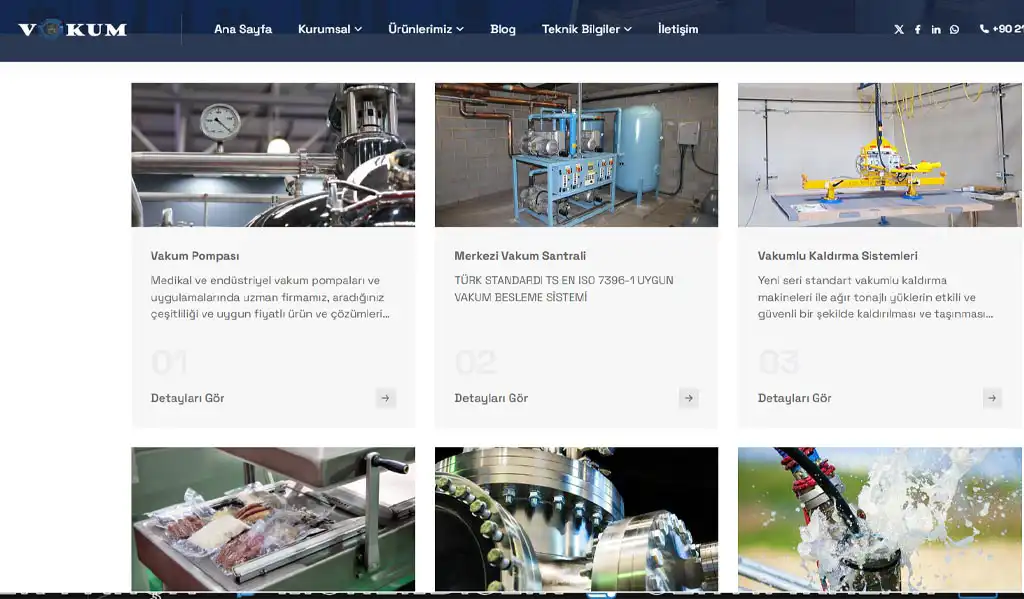Click arrow icon on Vakum Pompası card

click(386, 398)
